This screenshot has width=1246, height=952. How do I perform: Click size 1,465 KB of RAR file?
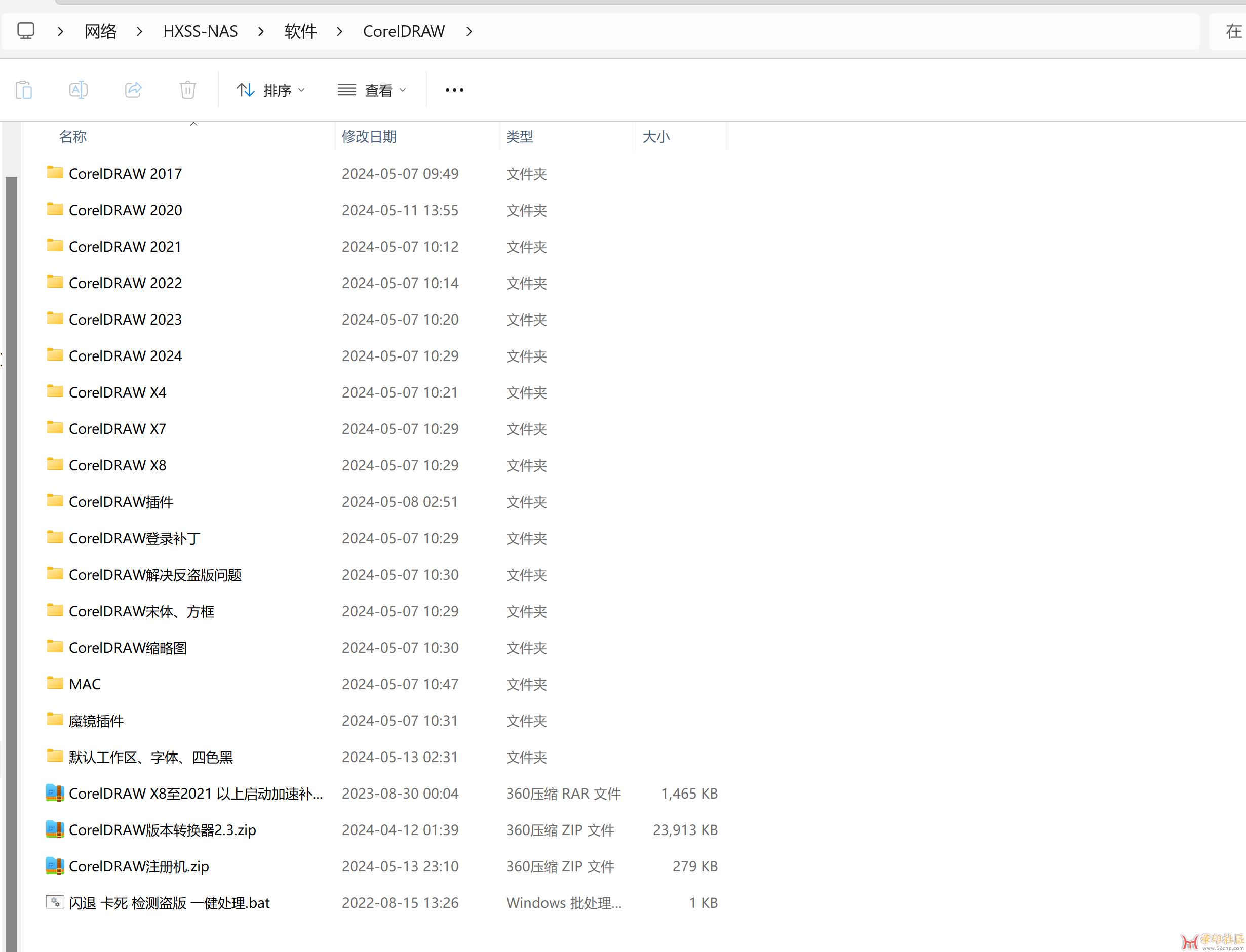pyautogui.click(x=689, y=794)
